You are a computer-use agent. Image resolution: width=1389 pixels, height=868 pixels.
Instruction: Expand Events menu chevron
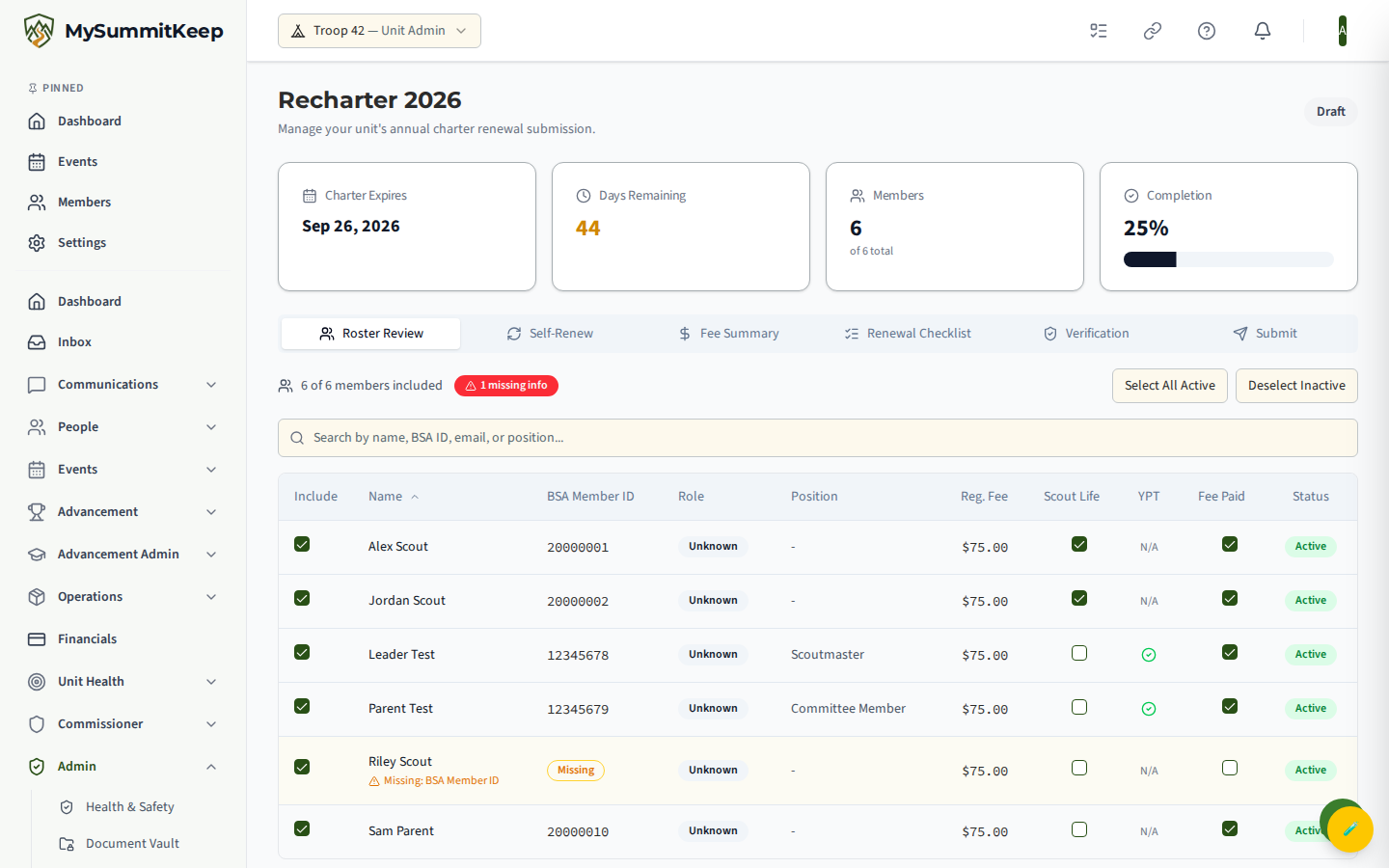(x=211, y=470)
